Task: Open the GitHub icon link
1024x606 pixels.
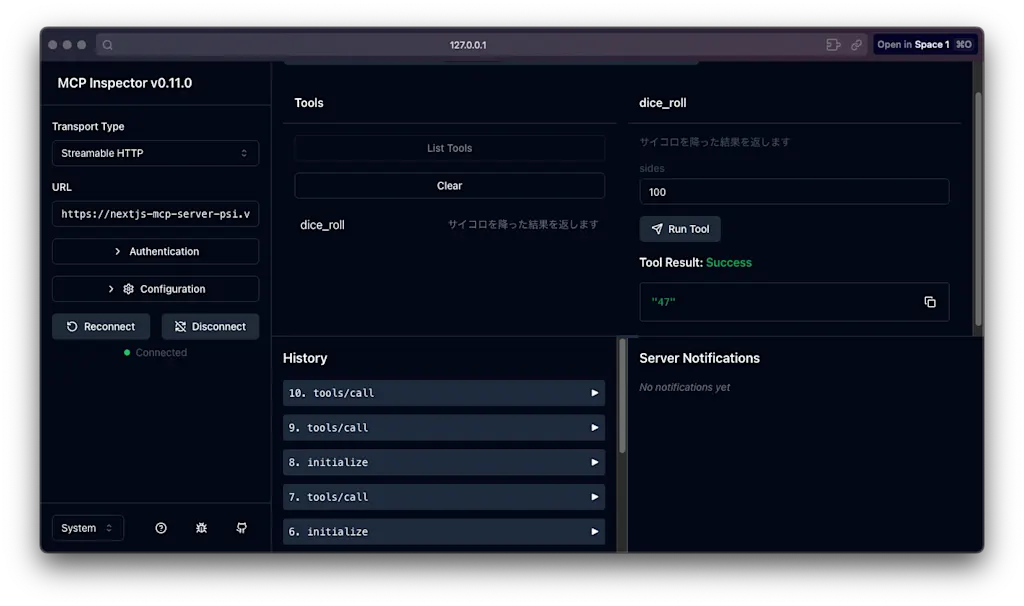Action: tap(242, 528)
